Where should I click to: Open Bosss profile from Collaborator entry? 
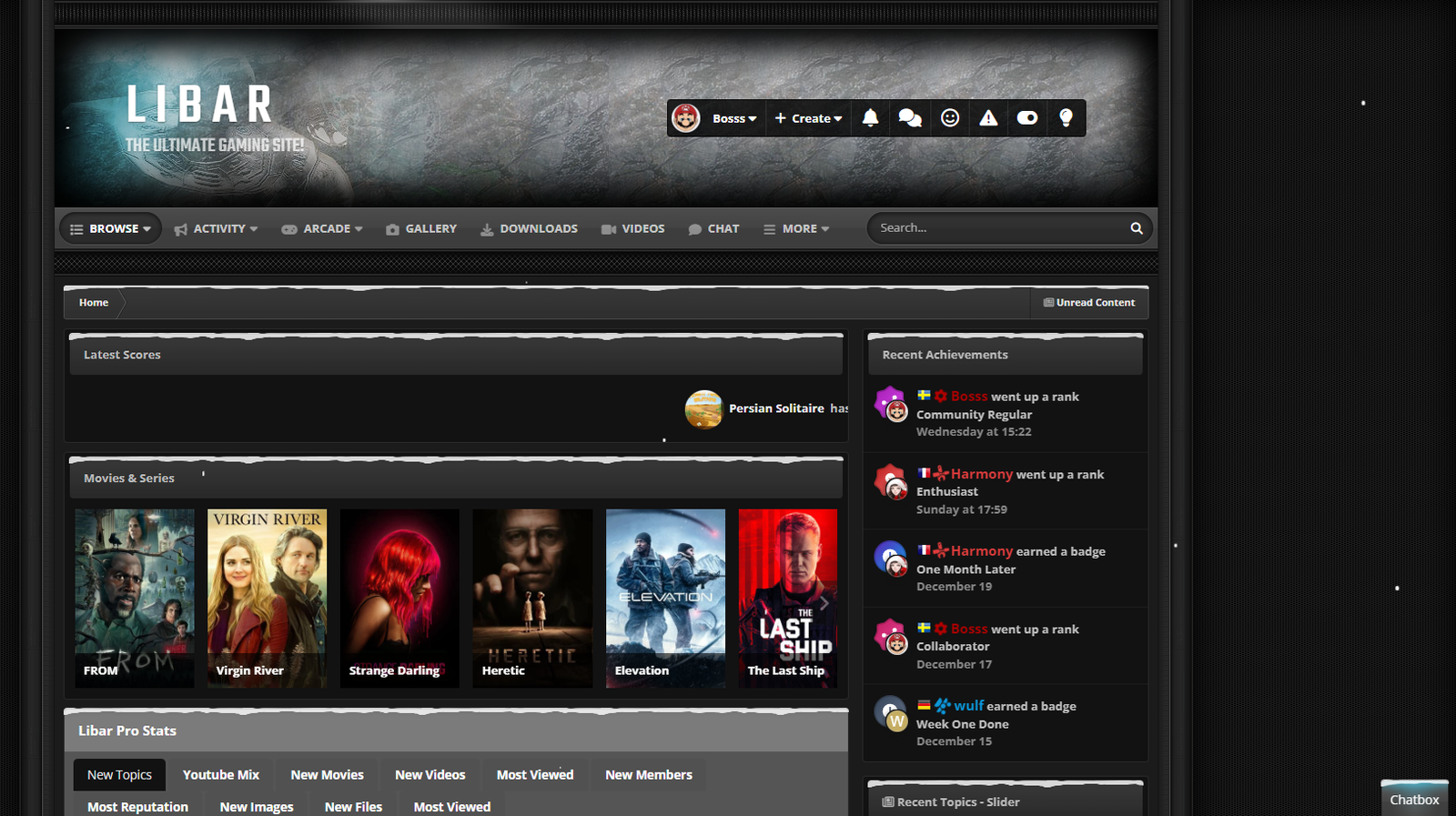[969, 629]
